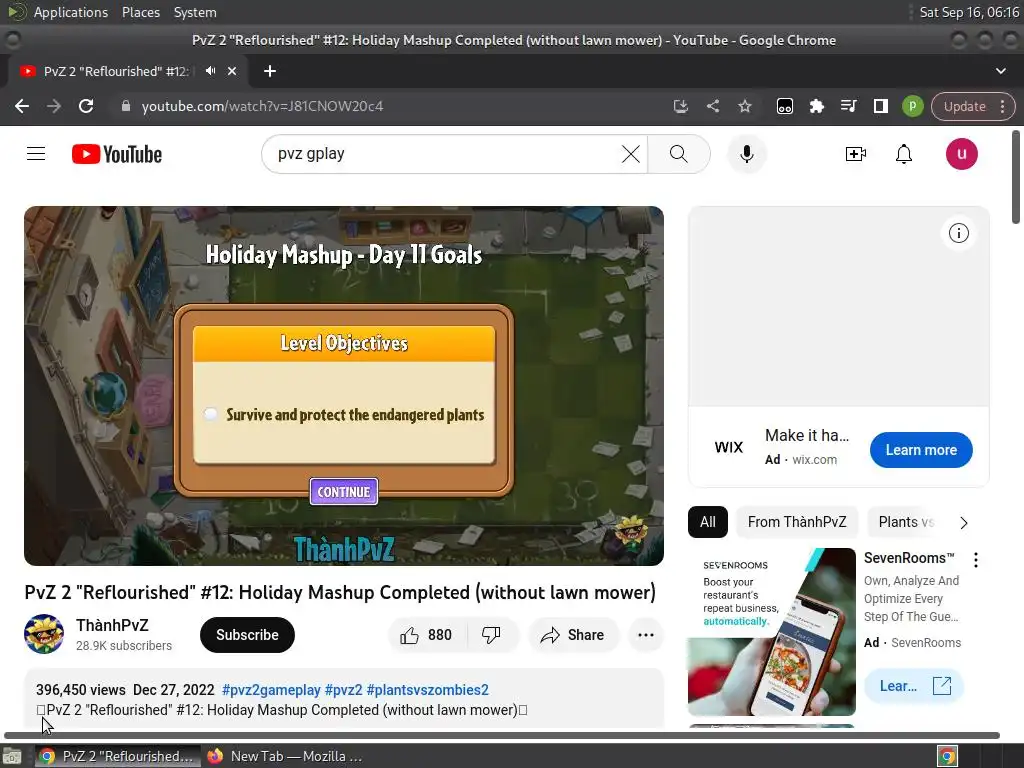1024x768 pixels.
Task: Click the install app icon in address bar
Action: point(680,106)
